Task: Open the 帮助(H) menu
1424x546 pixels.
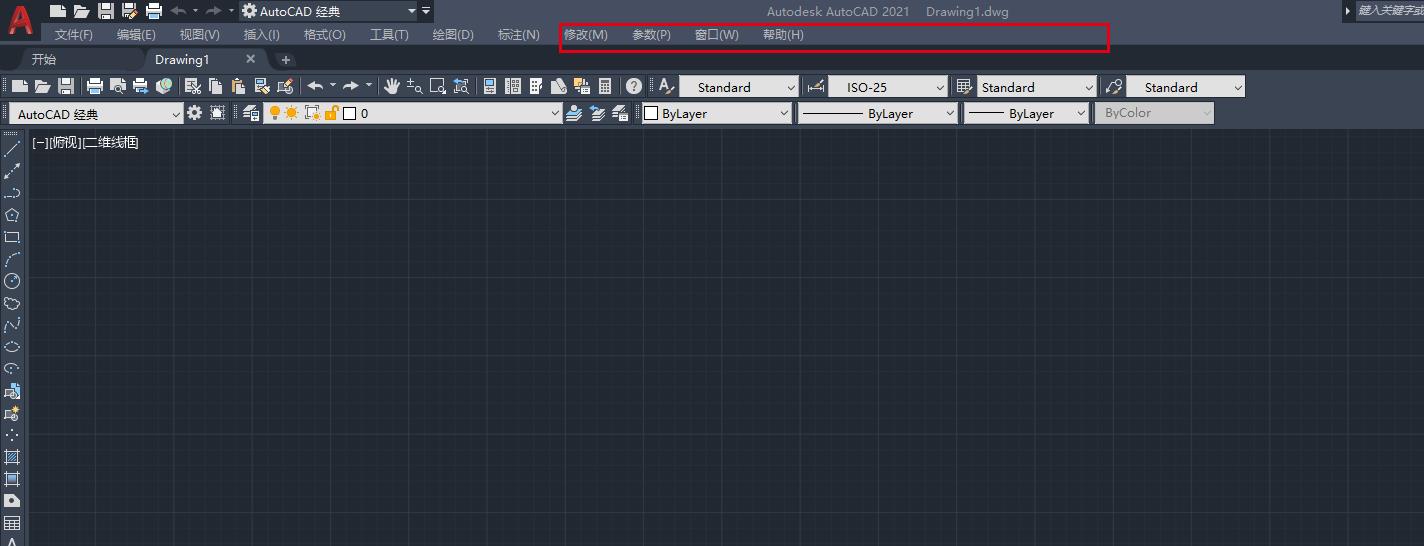Action: (783, 35)
